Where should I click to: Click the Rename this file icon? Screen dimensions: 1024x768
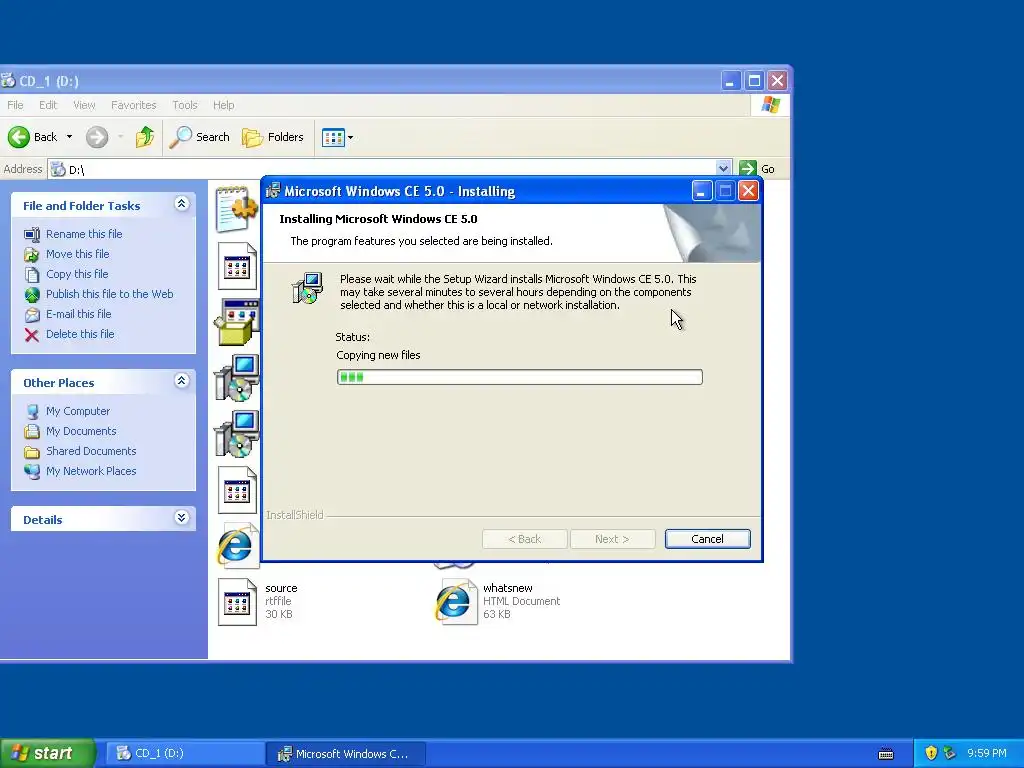31,234
